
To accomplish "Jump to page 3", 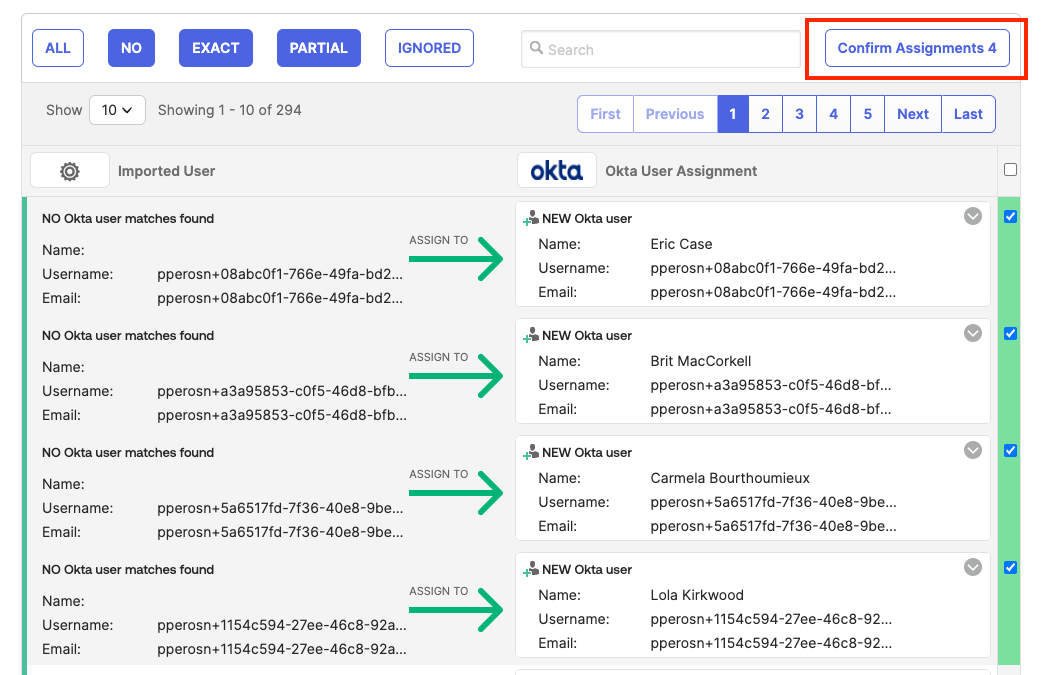I will [799, 114].
